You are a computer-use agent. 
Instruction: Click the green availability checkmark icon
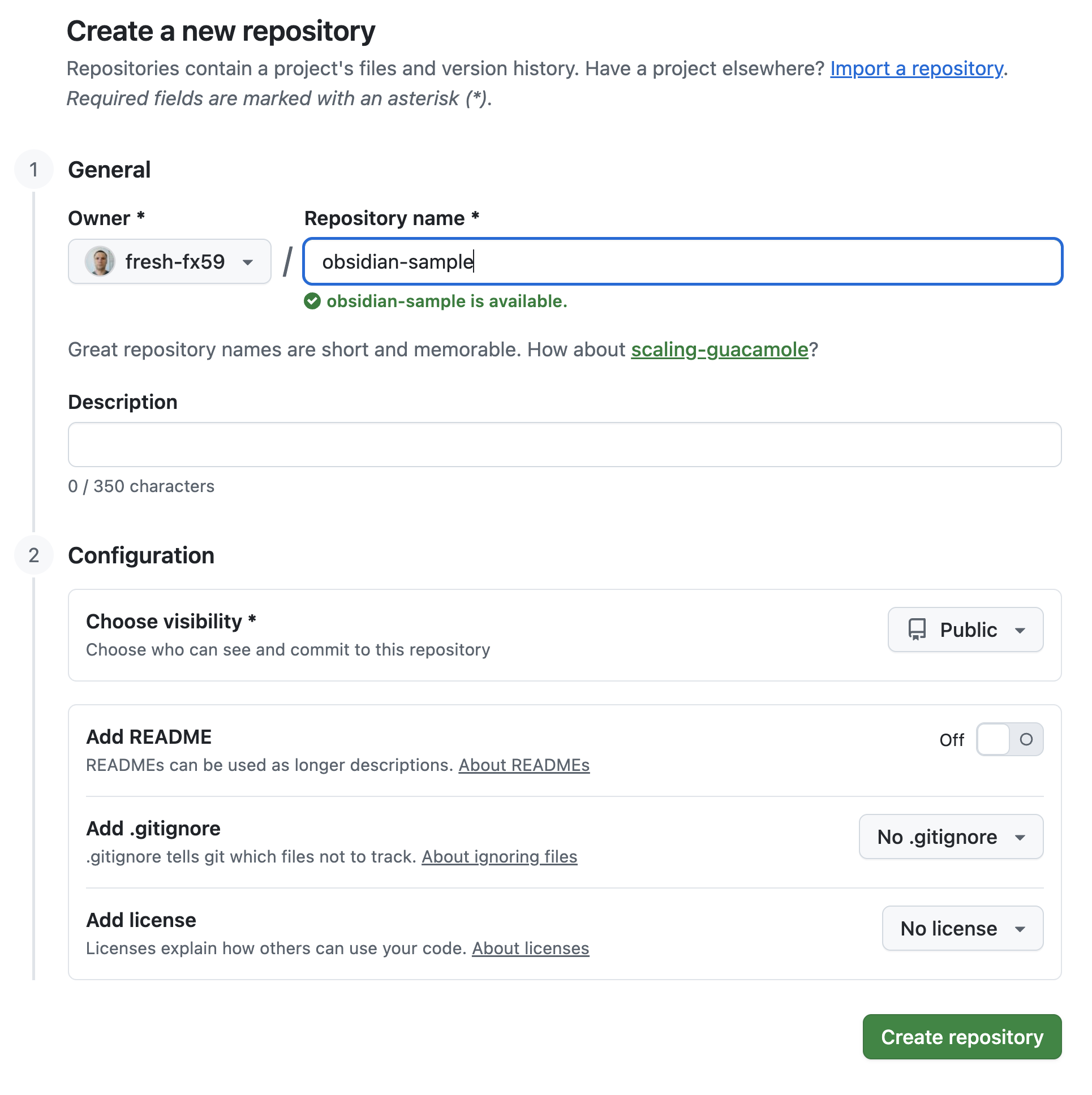(312, 301)
